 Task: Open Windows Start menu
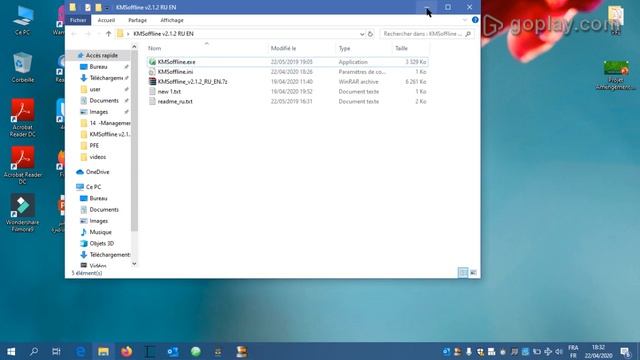click(x=11, y=351)
